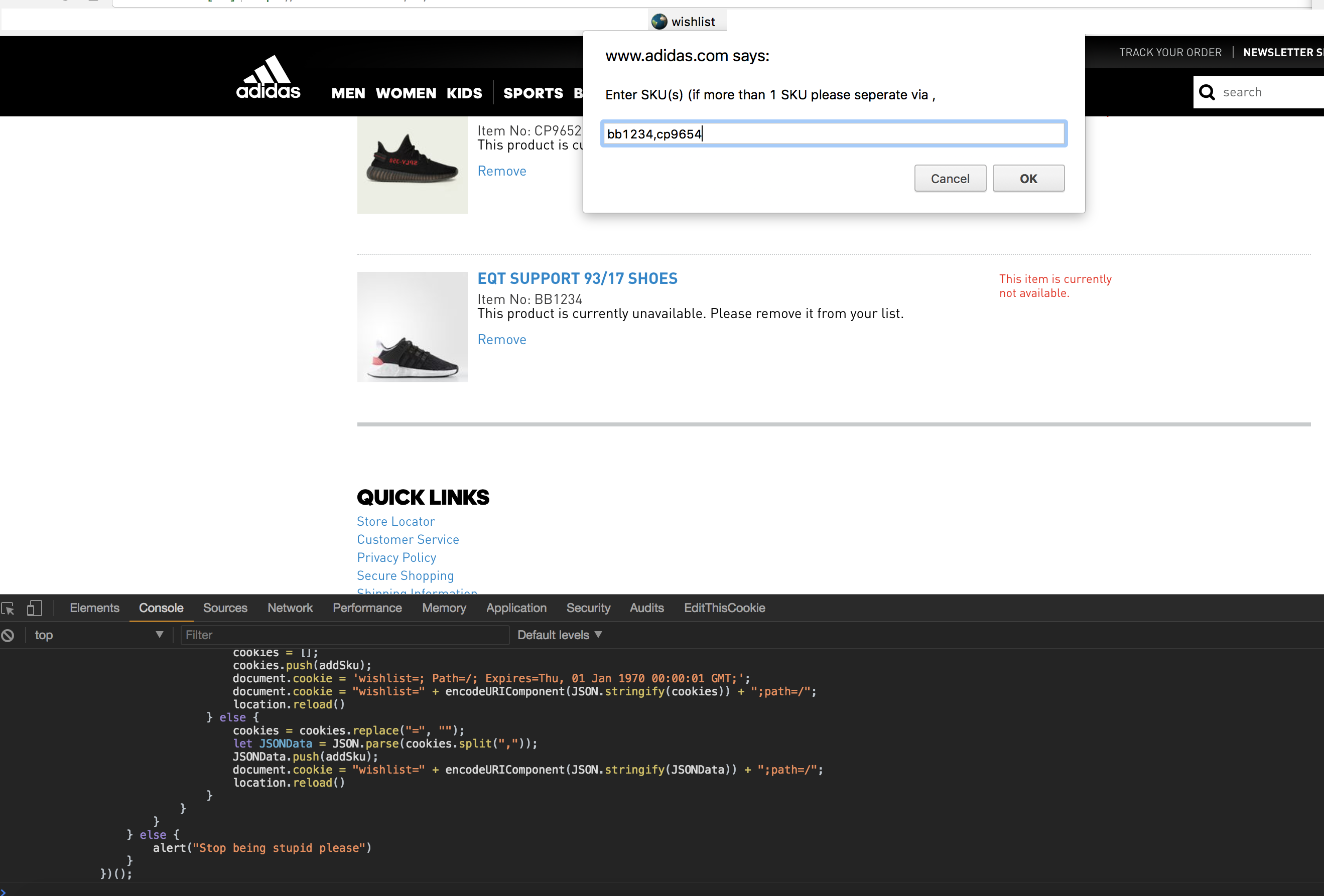
Task: Click 'Item No: BB1234' text
Action: pyautogui.click(x=529, y=300)
